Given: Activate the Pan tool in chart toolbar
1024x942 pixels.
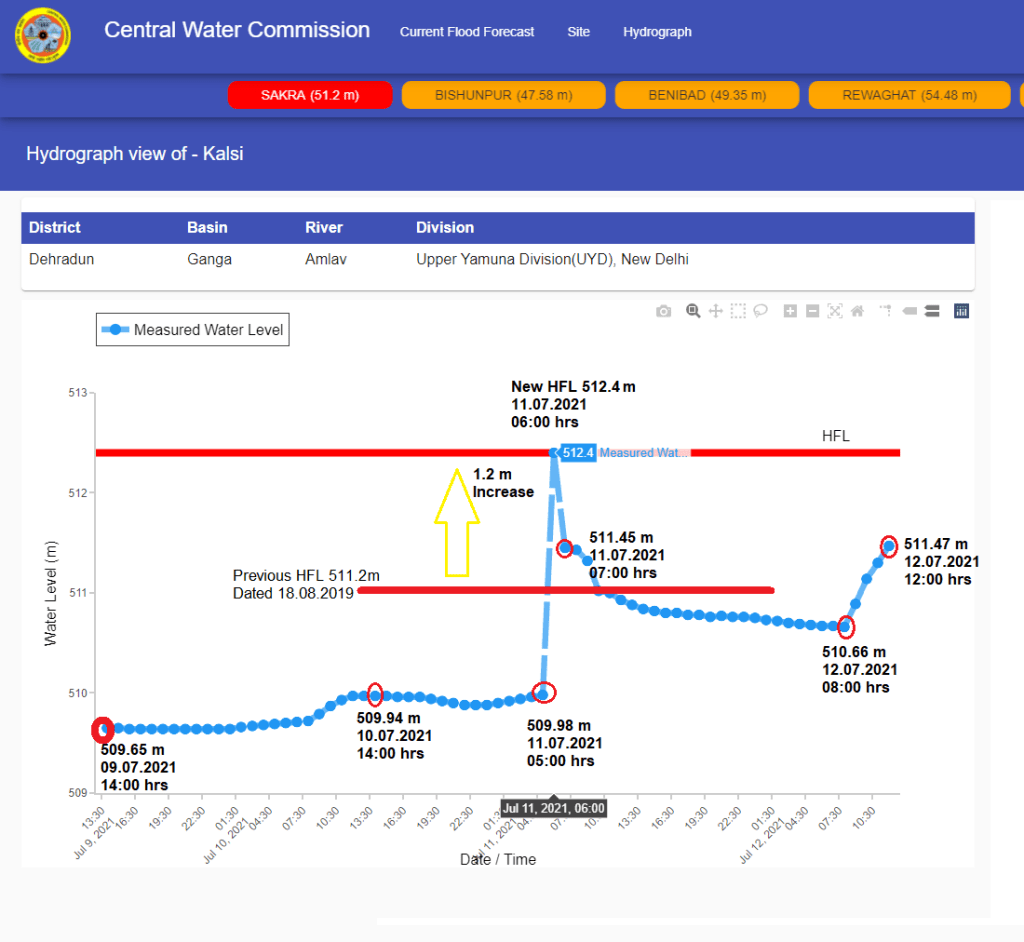Looking at the screenshot, I should (715, 311).
